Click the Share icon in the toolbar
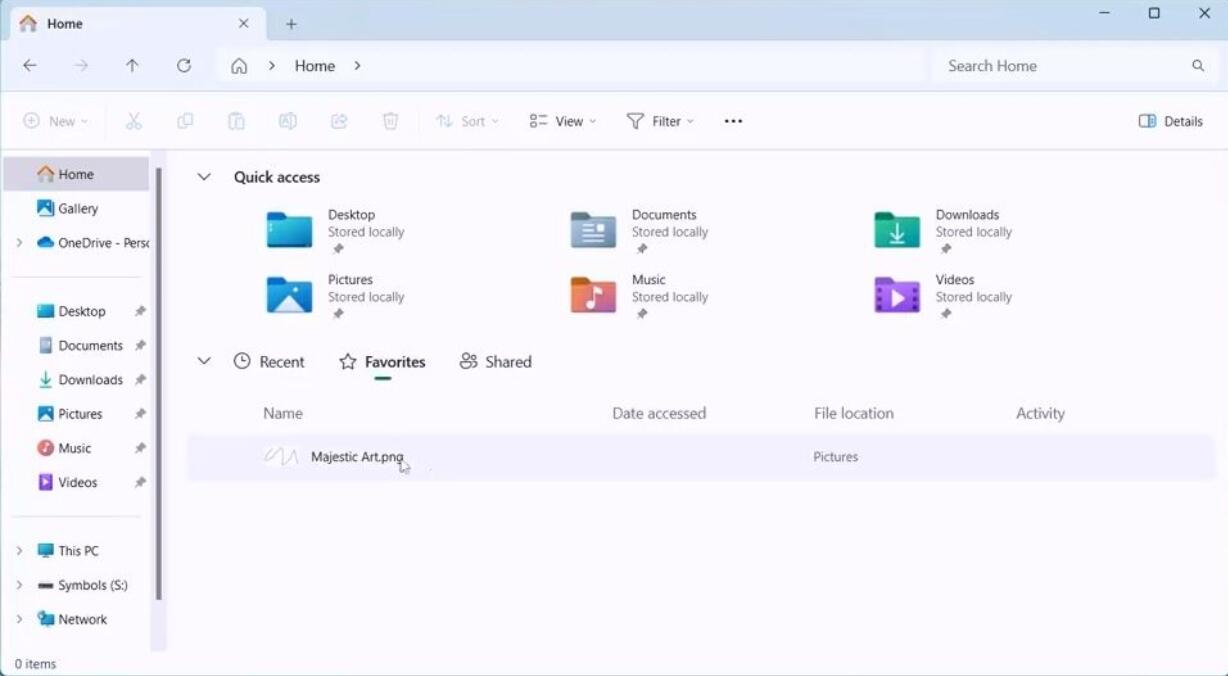The width and height of the screenshot is (1228, 676). pyautogui.click(x=339, y=120)
